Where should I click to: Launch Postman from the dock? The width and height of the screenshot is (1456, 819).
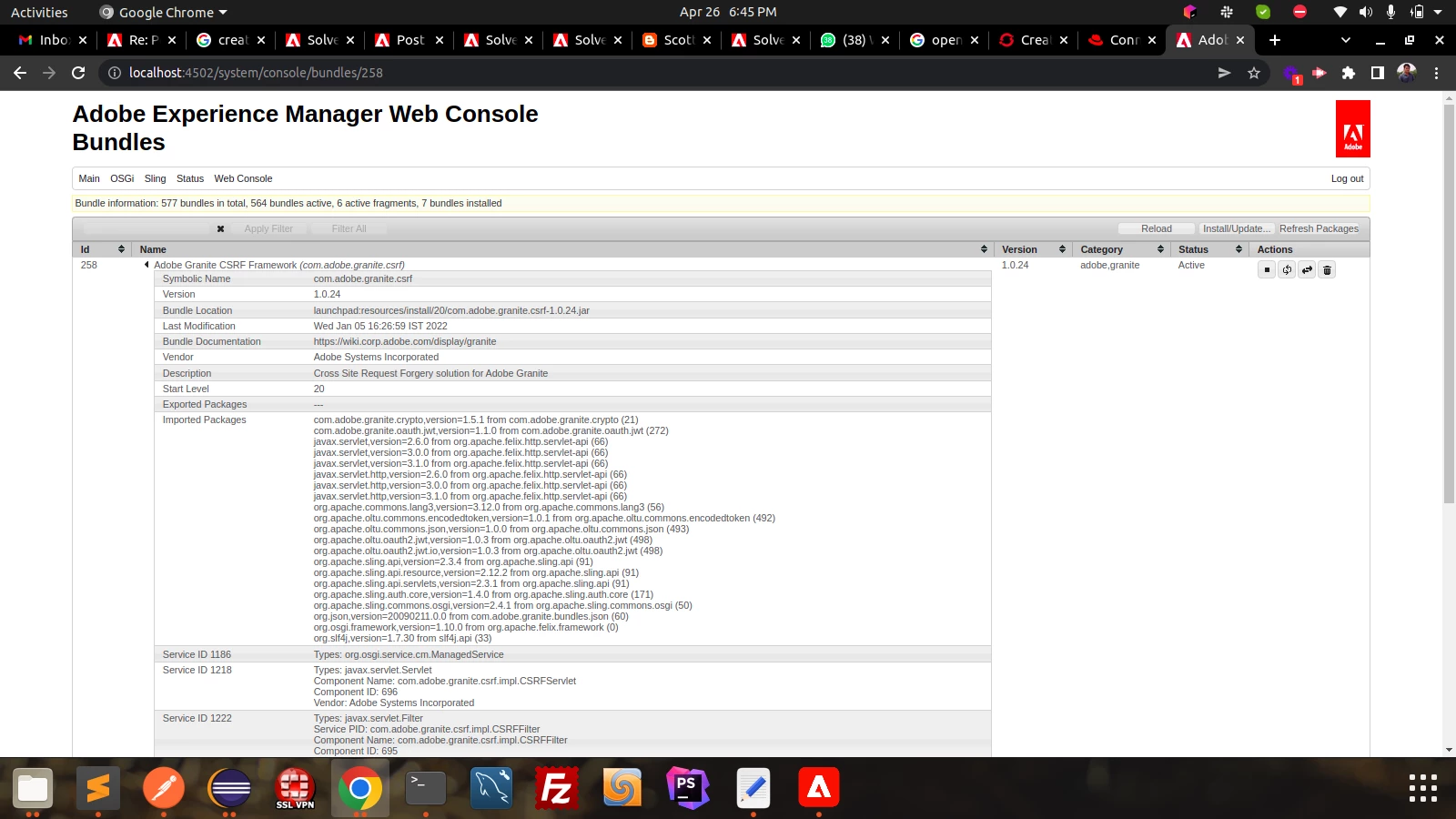click(x=164, y=787)
